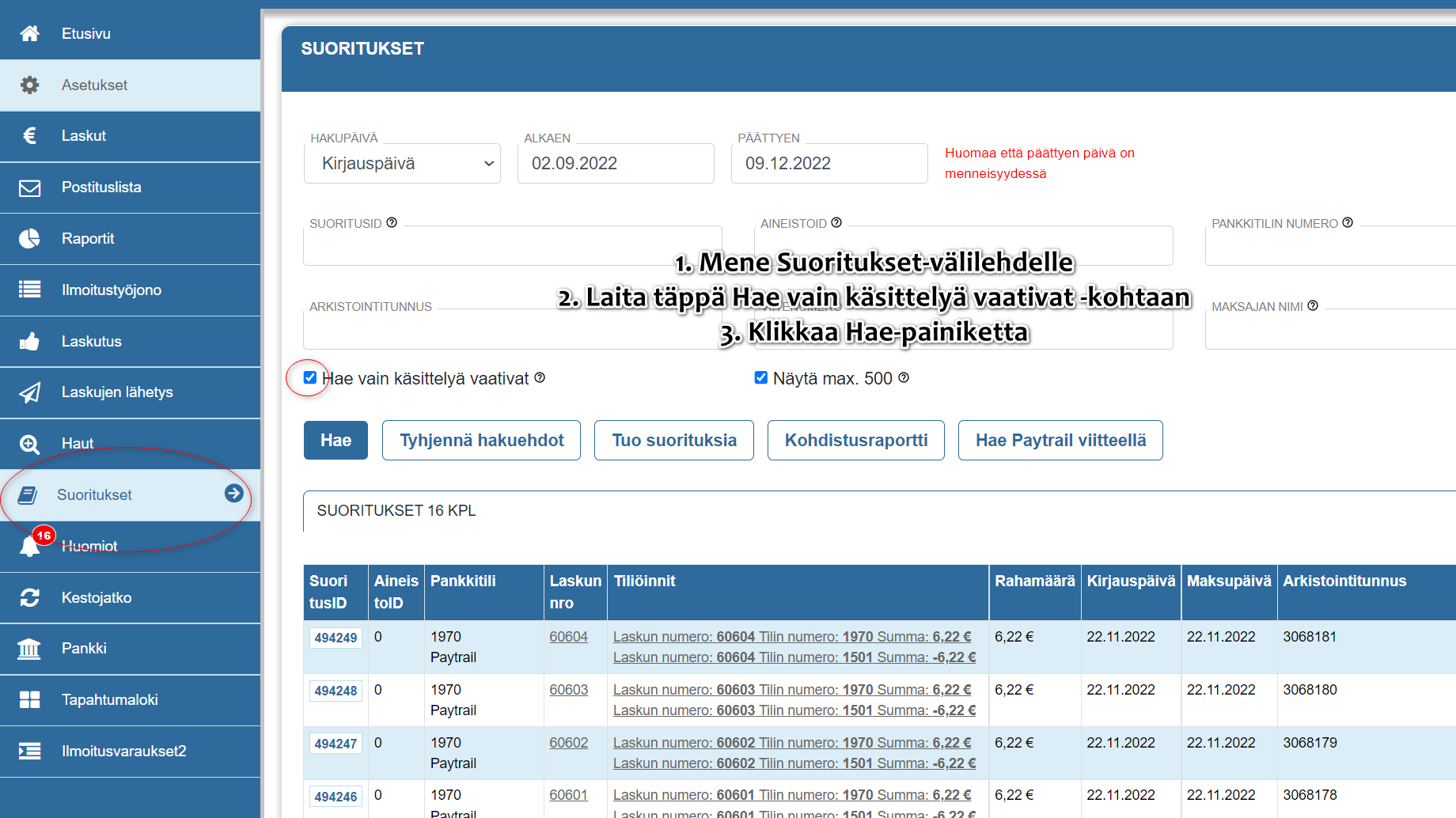Click the Asetukset gear icon

click(x=29, y=85)
